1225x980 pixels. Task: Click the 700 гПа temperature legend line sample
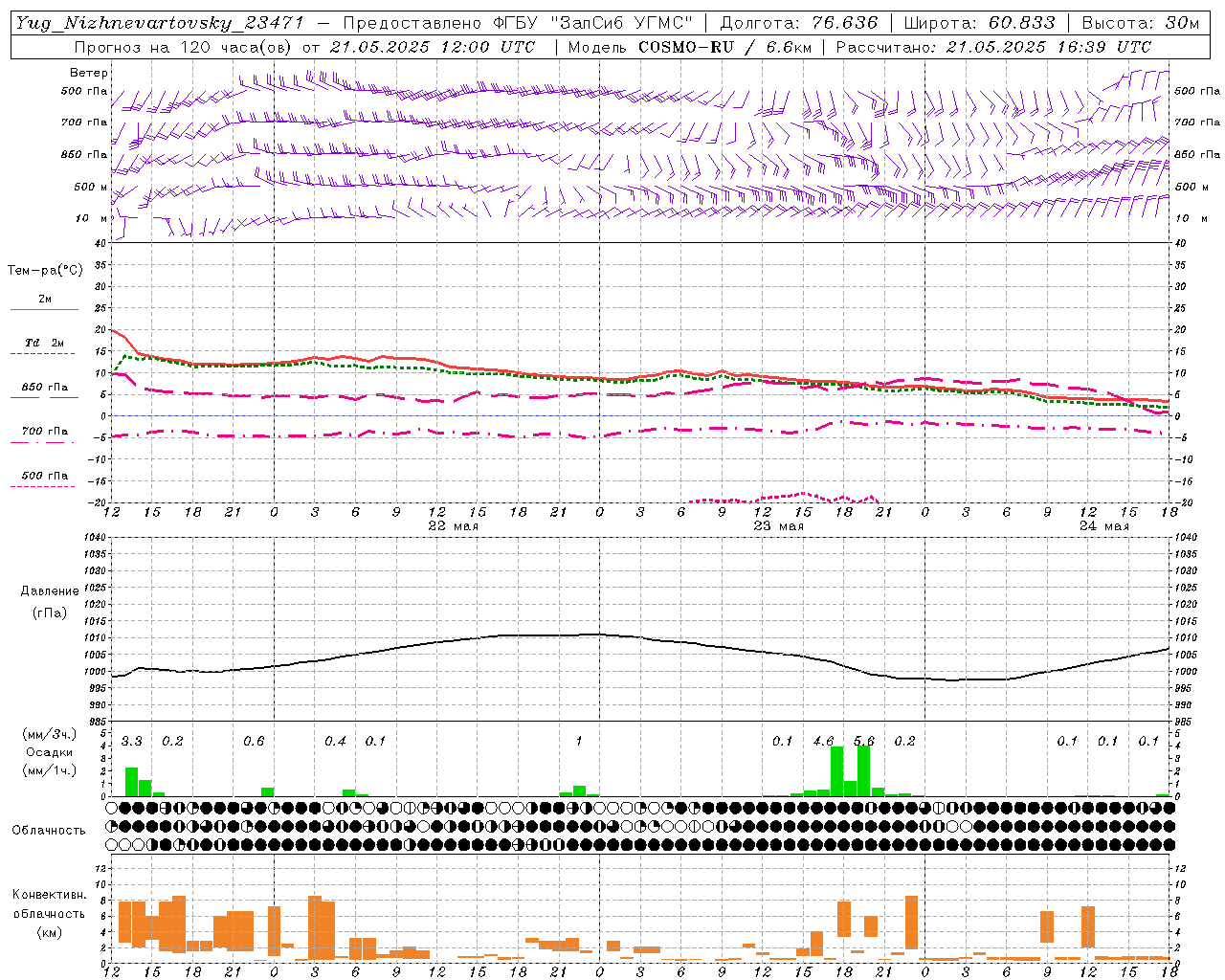coord(43,442)
